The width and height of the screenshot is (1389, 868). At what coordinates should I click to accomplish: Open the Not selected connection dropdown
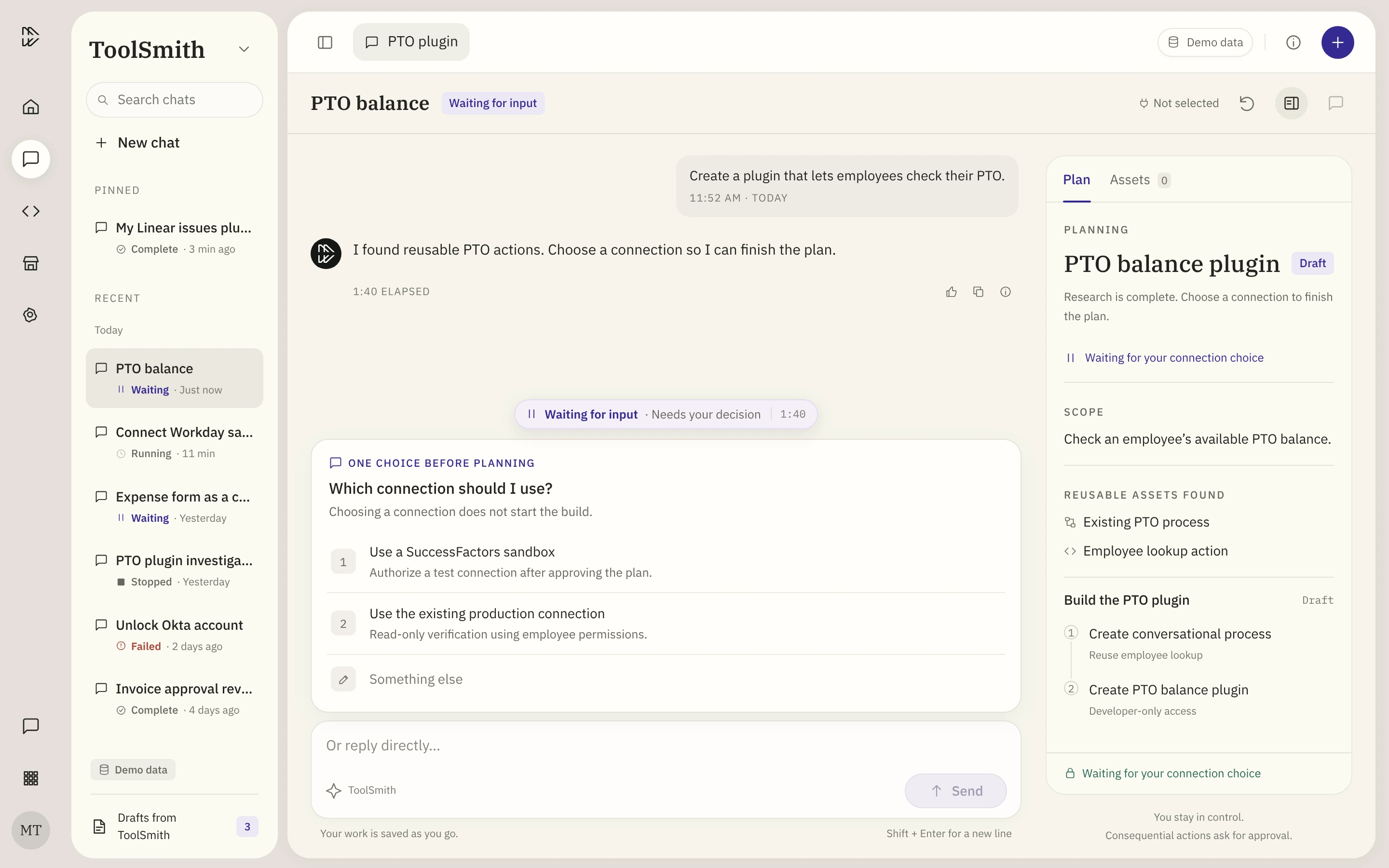(1179, 103)
